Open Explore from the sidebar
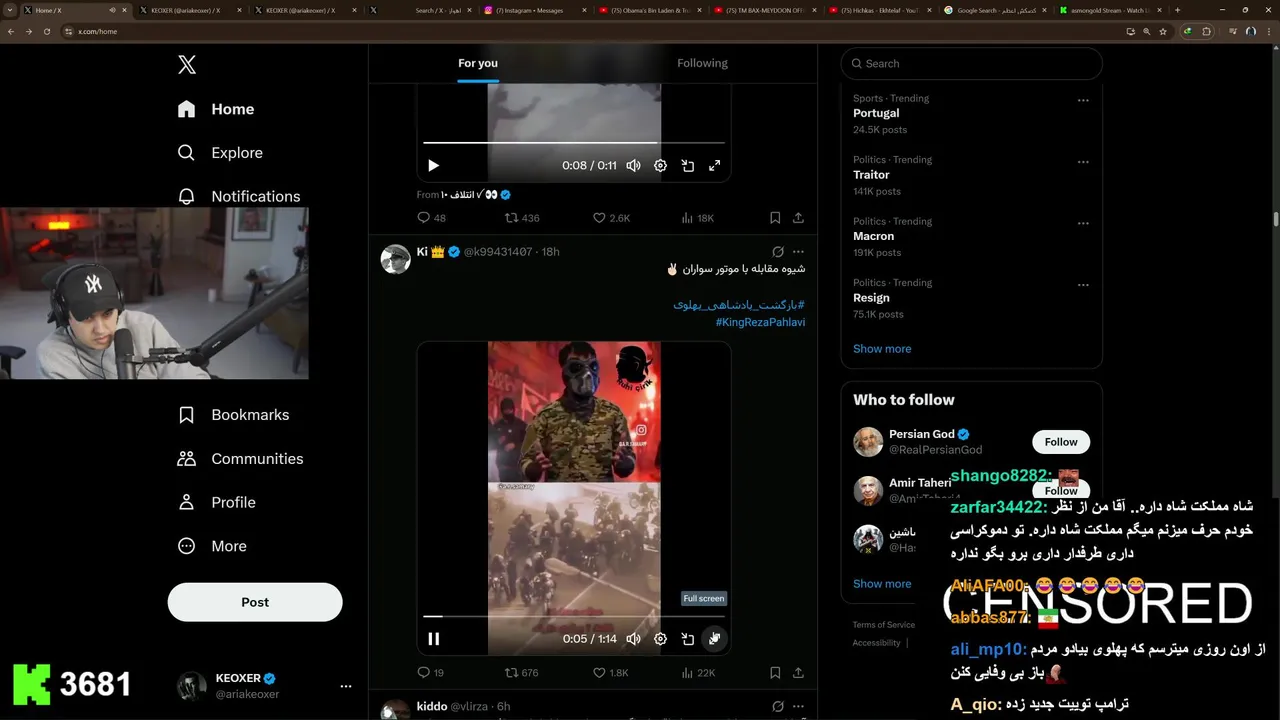Screen dimensions: 1280x720 (x=220, y=153)
